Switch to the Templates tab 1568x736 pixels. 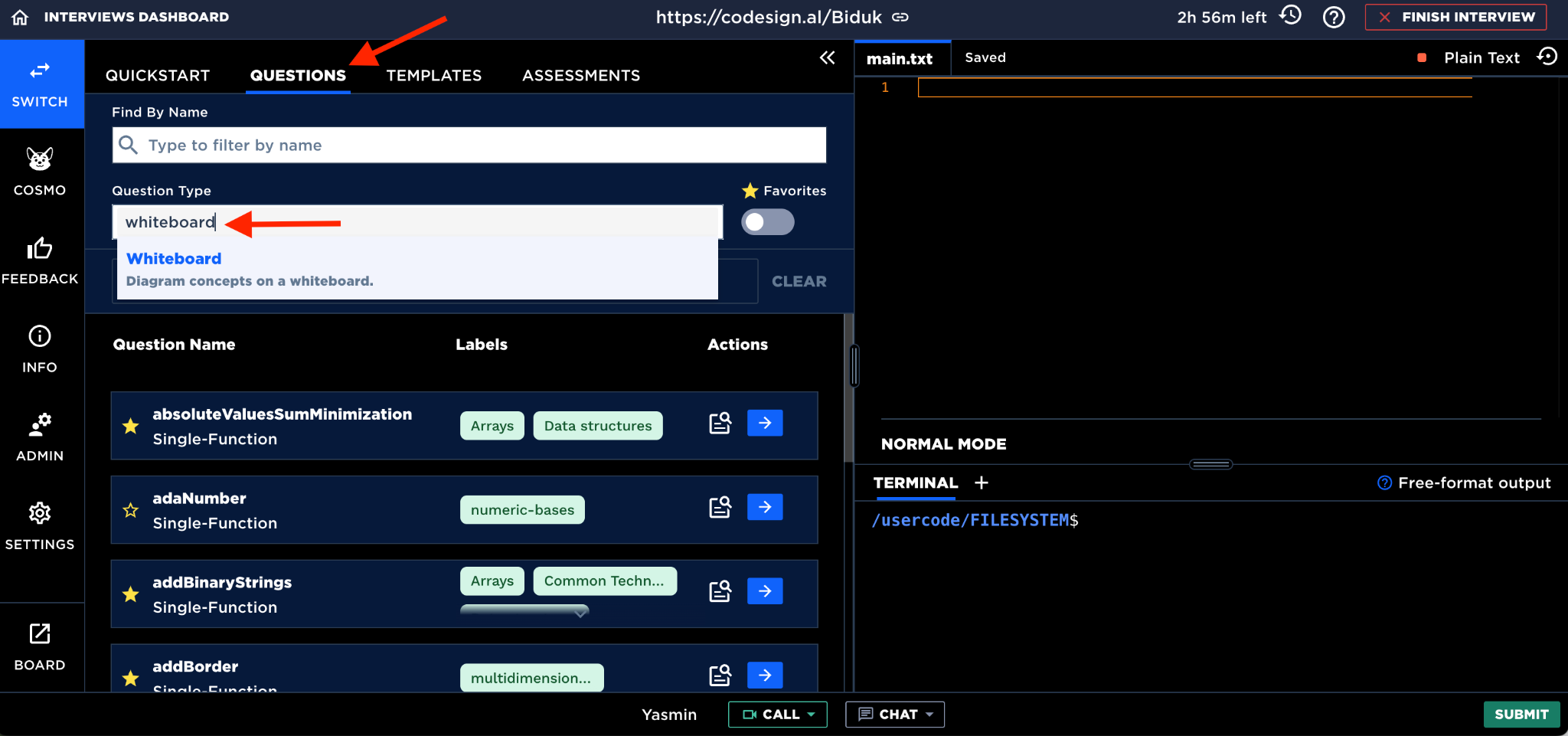[x=433, y=75]
